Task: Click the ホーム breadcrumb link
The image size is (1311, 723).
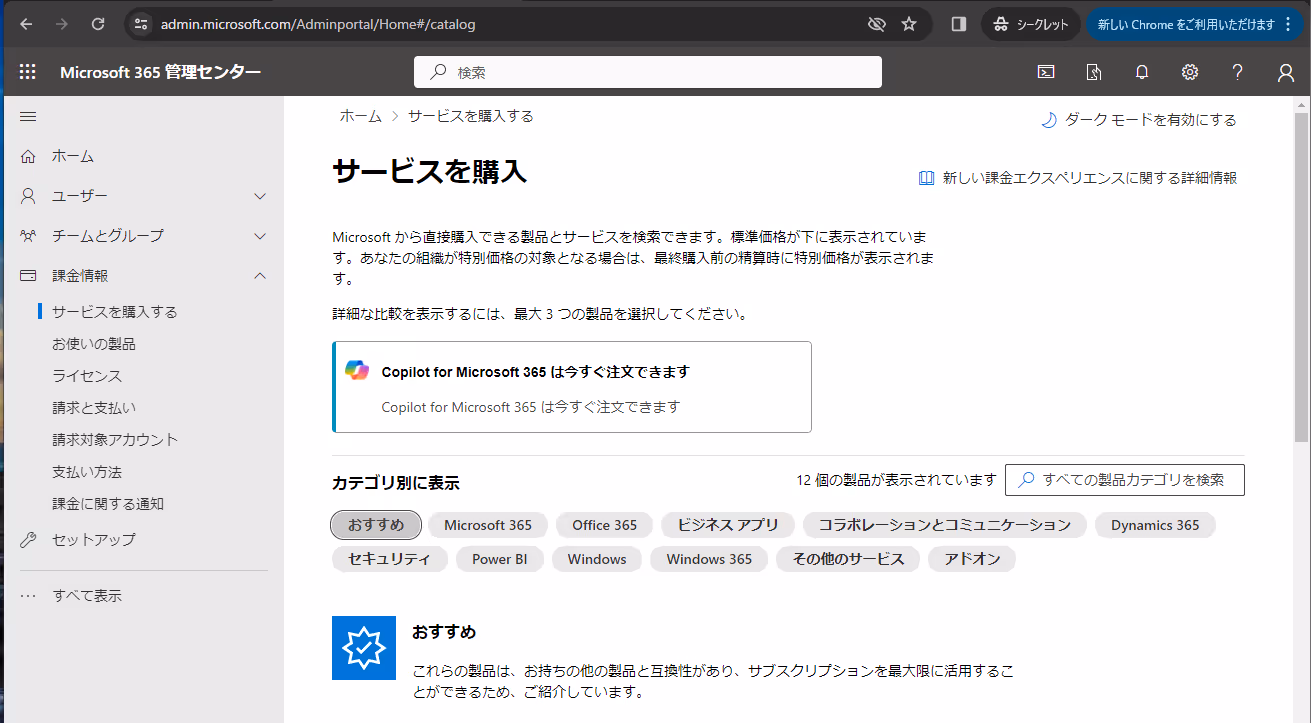Action: 361,116
